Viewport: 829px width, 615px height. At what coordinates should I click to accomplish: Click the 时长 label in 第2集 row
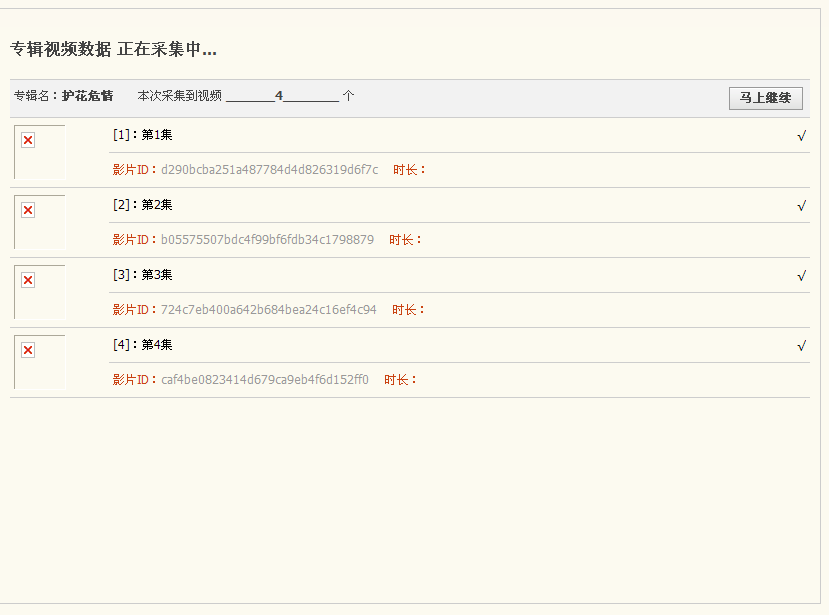pyautogui.click(x=405, y=240)
